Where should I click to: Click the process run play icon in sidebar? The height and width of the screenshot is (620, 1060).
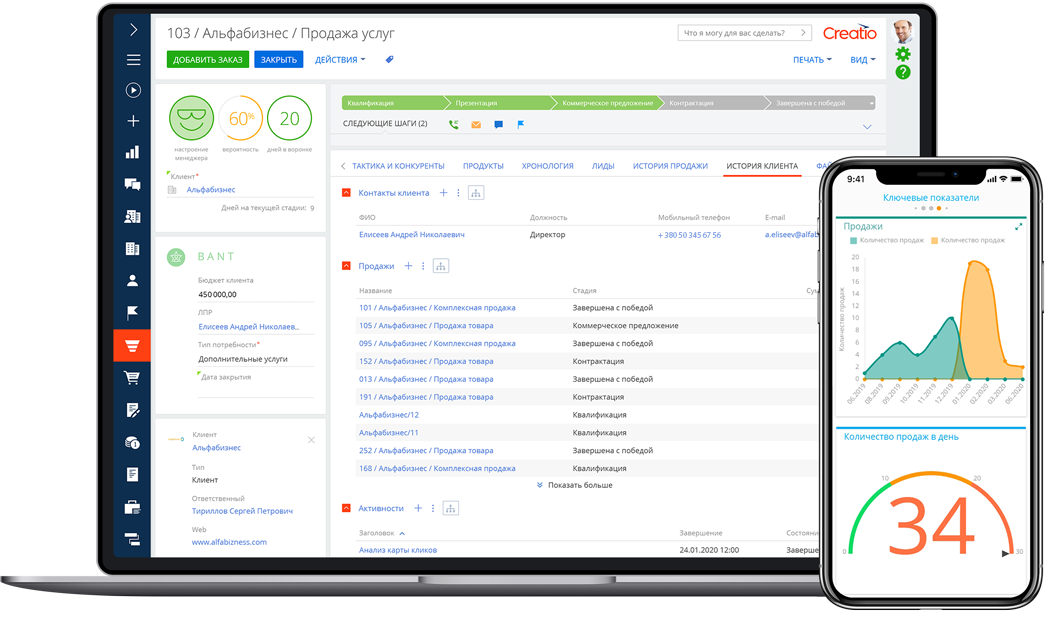(132, 90)
